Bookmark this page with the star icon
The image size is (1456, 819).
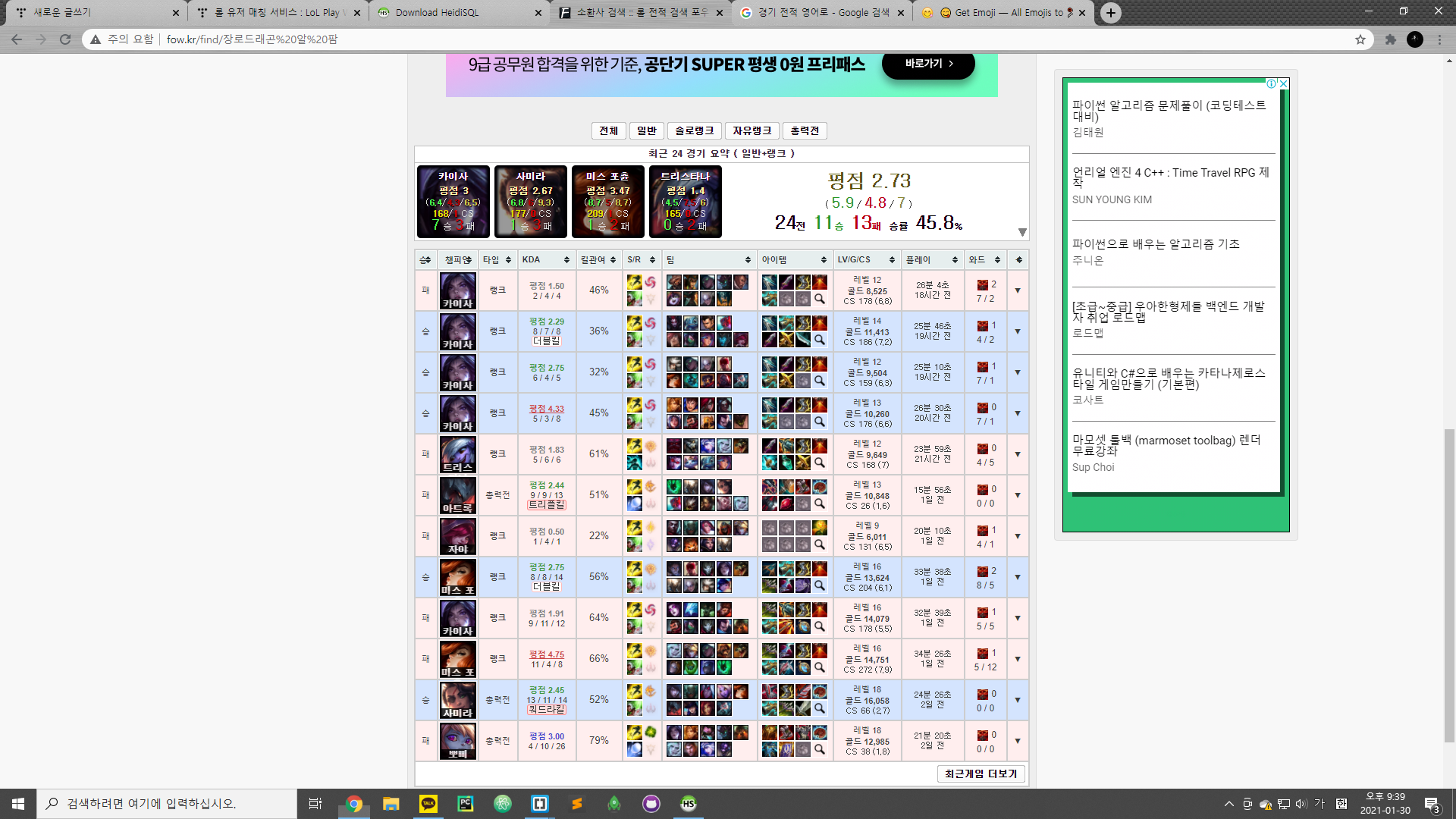pos(1360,39)
